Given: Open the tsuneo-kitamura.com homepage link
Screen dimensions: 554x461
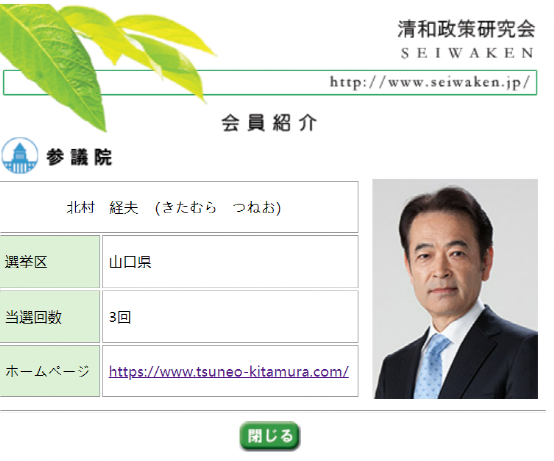Looking at the screenshot, I should point(229,372).
